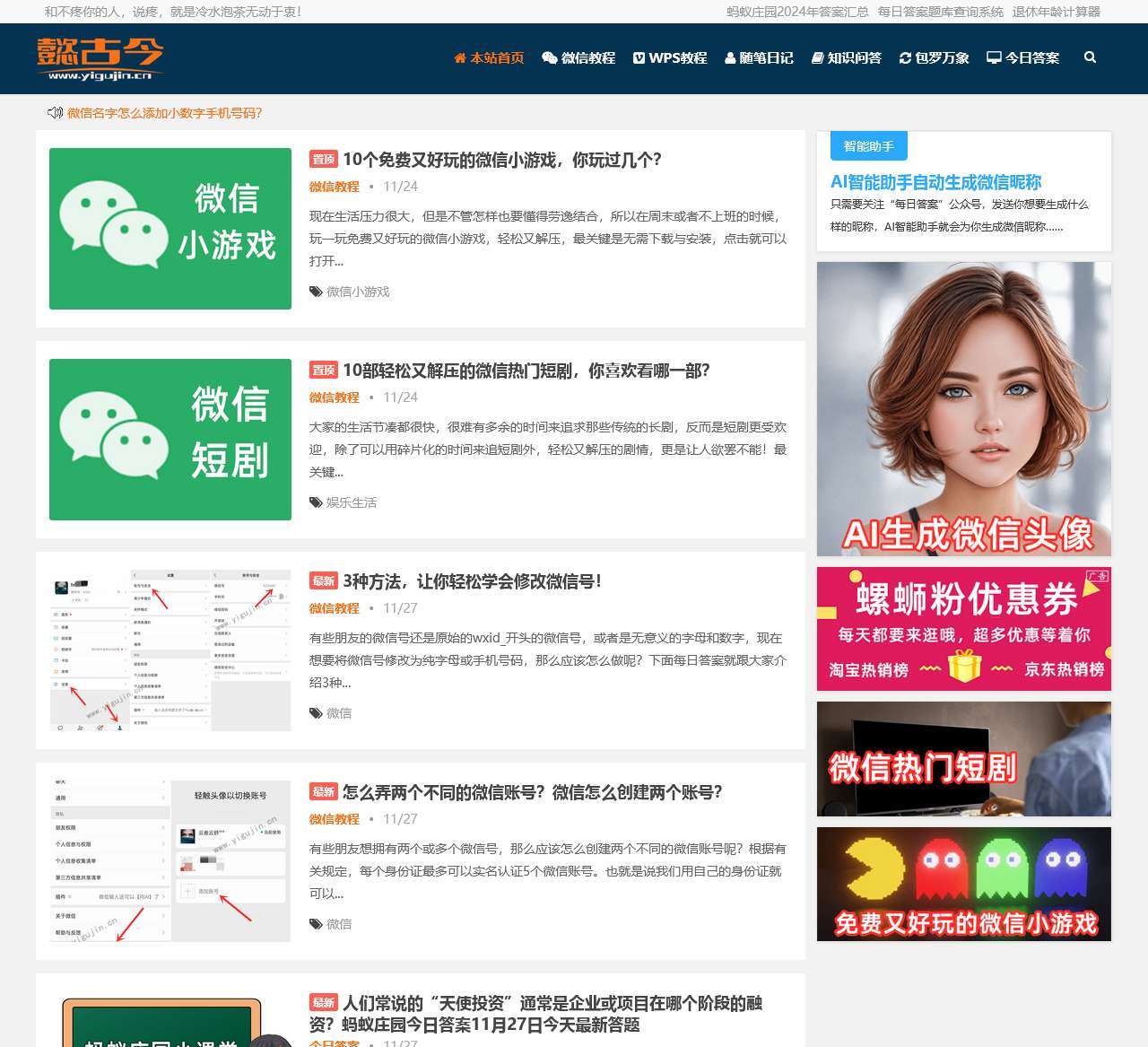The height and width of the screenshot is (1047, 1148).
Task: Open the AI智能助手自动生成微信昵称 sidebar link
Action: (935, 182)
